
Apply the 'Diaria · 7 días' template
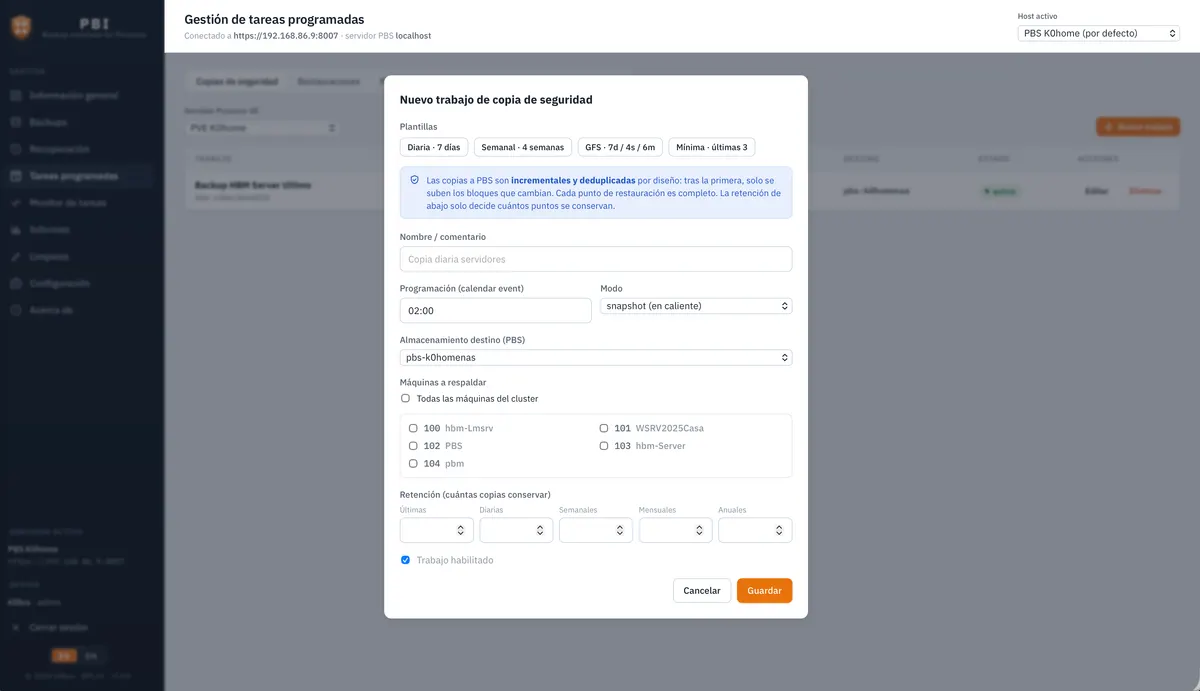pyautogui.click(x=434, y=147)
